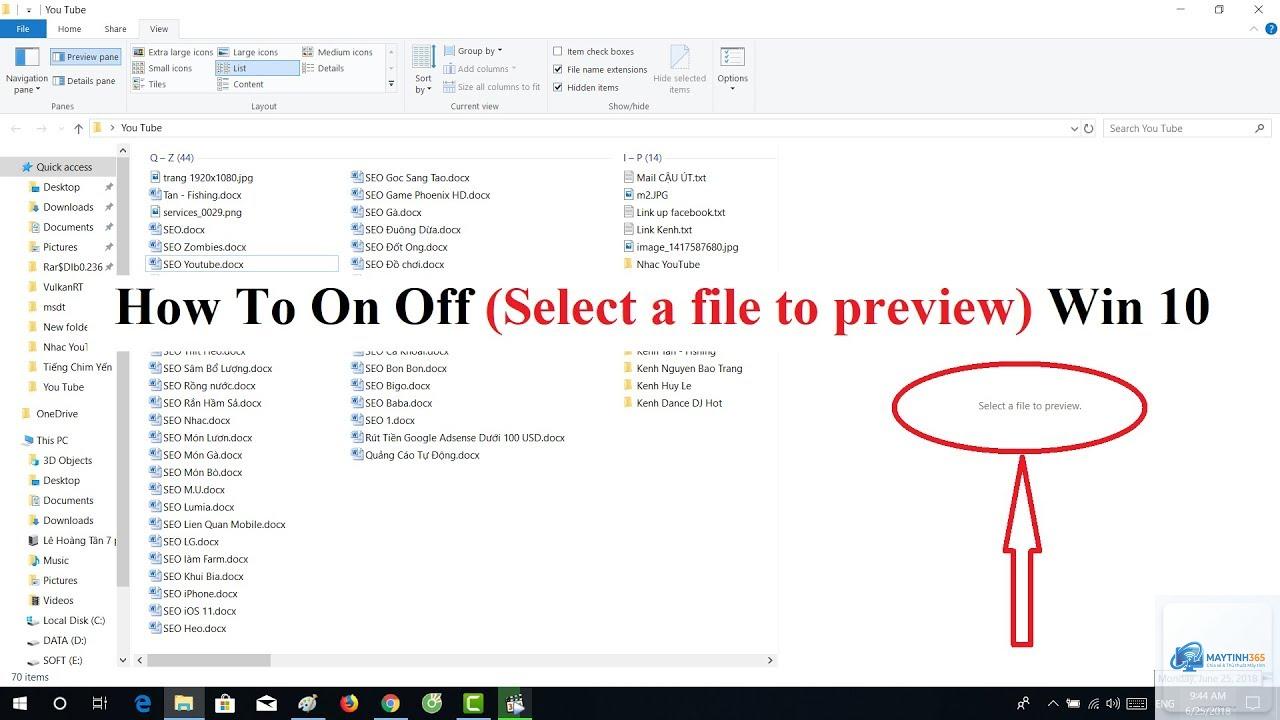
Task: Toggle the Details pane button
Action: [84, 81]
